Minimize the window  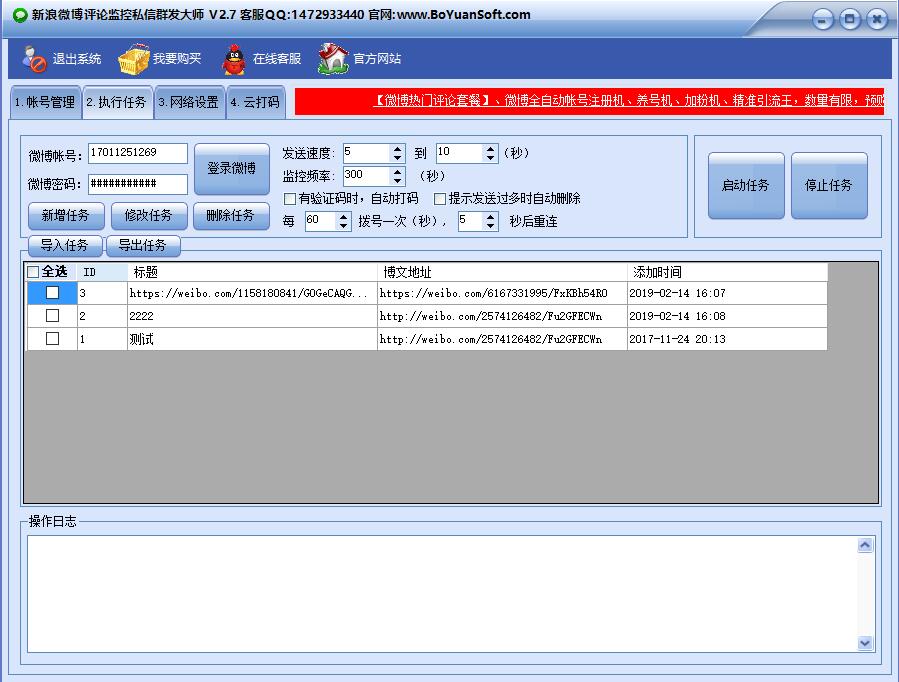(x=822, y=20)
